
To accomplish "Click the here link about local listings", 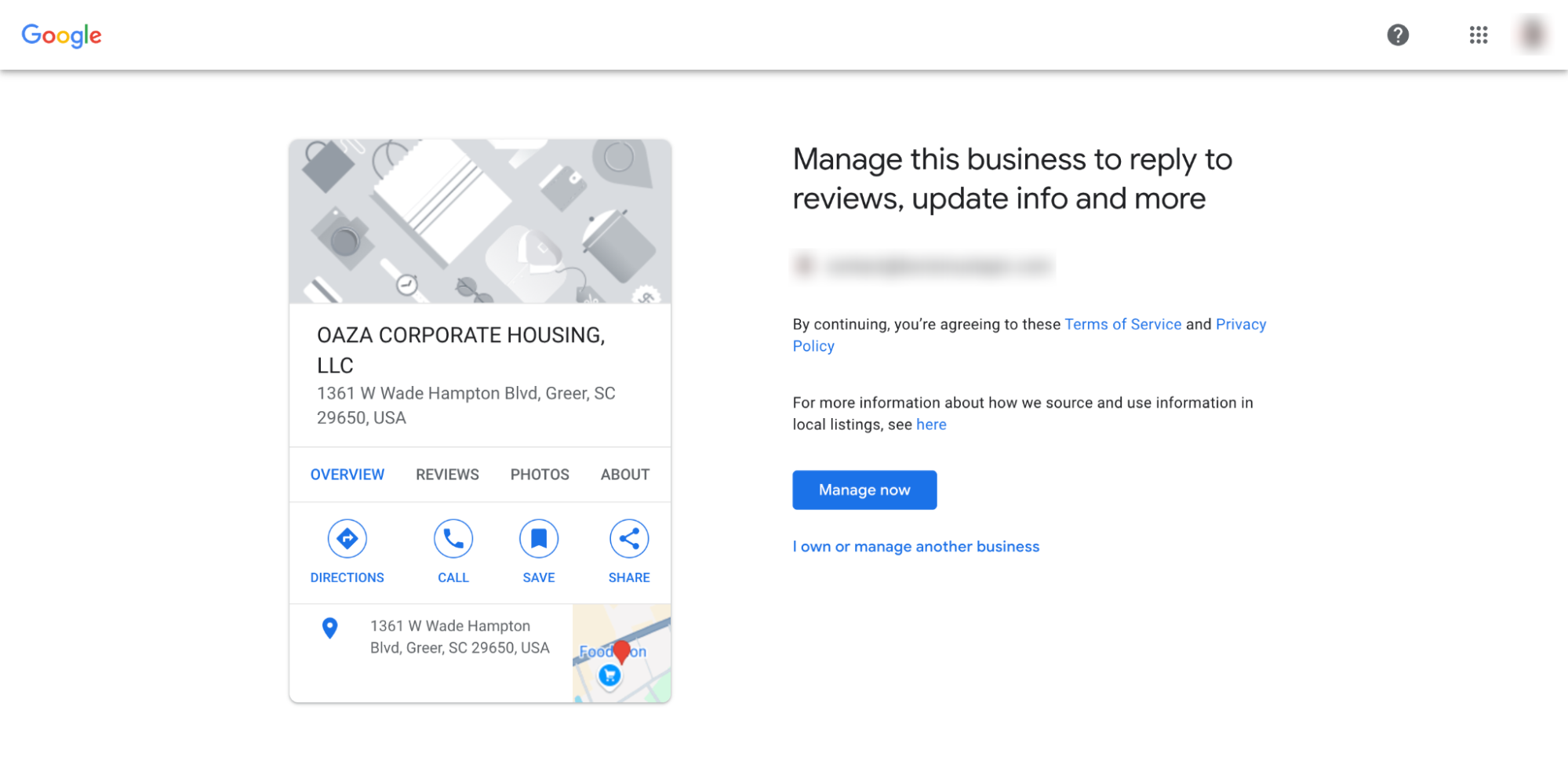I will pyautogui.click(x=931, y=424).
